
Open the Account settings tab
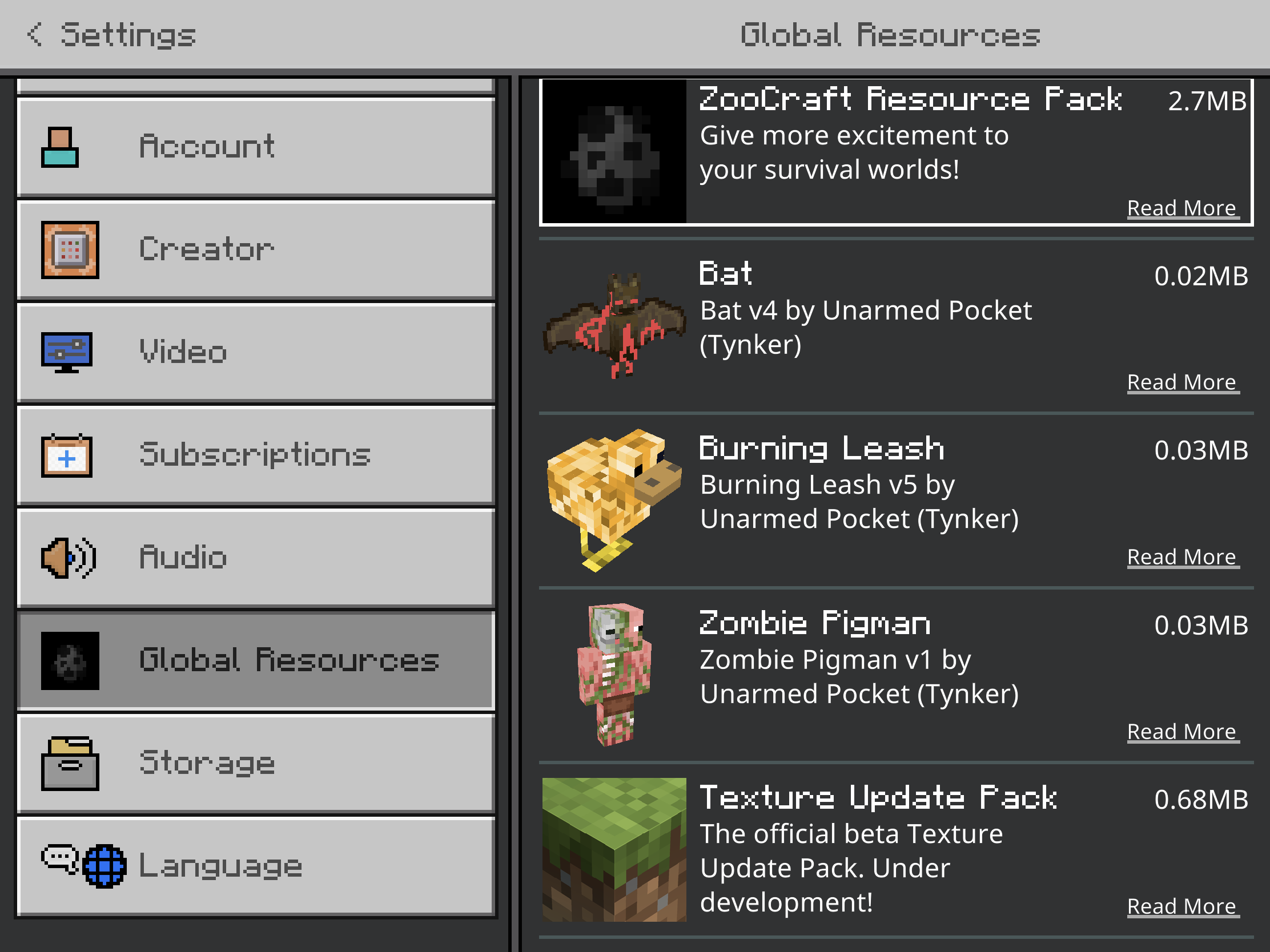coord(256,147)
